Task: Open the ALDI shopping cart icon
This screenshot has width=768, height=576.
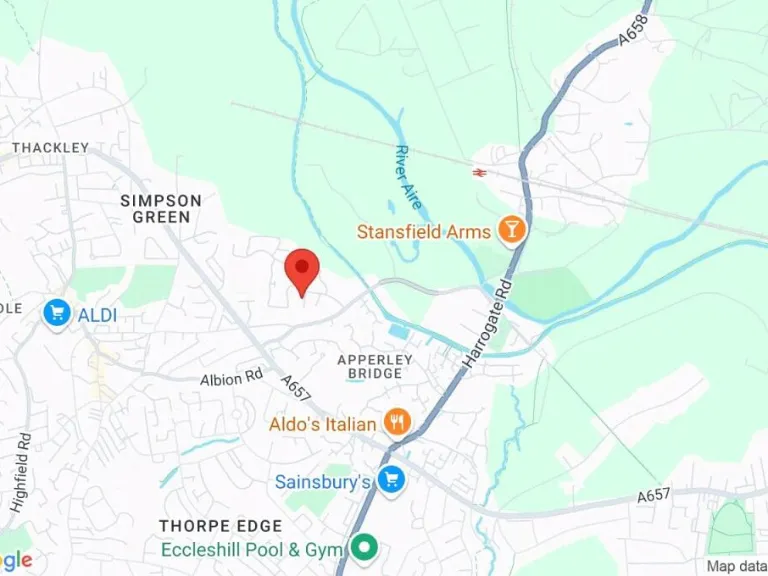Action: 57,314
